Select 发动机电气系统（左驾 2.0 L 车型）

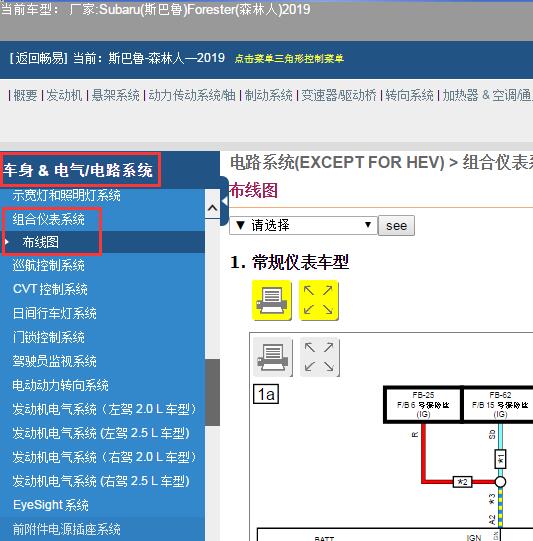coord(104,409)
